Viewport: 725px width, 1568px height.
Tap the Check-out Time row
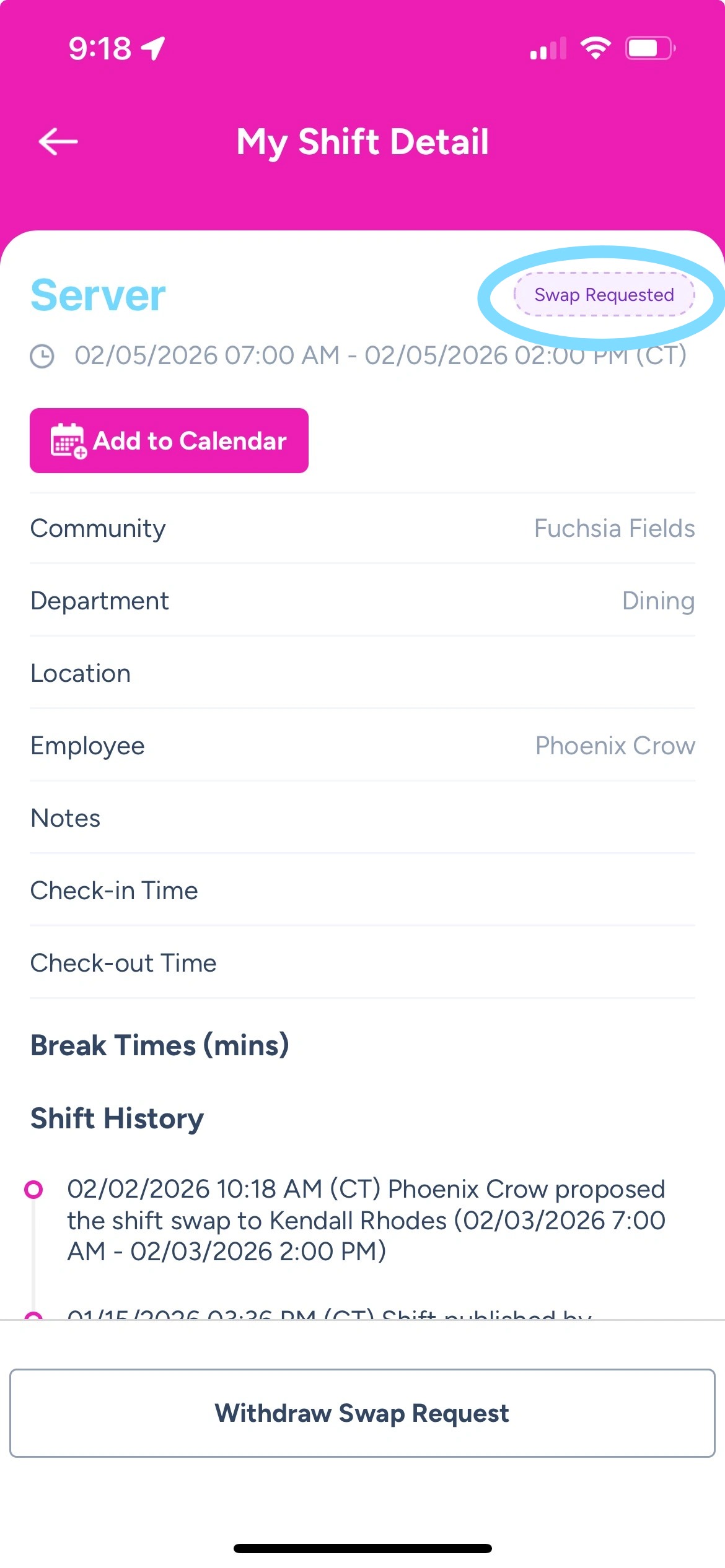pyautogui.click(x=362, y=963)
